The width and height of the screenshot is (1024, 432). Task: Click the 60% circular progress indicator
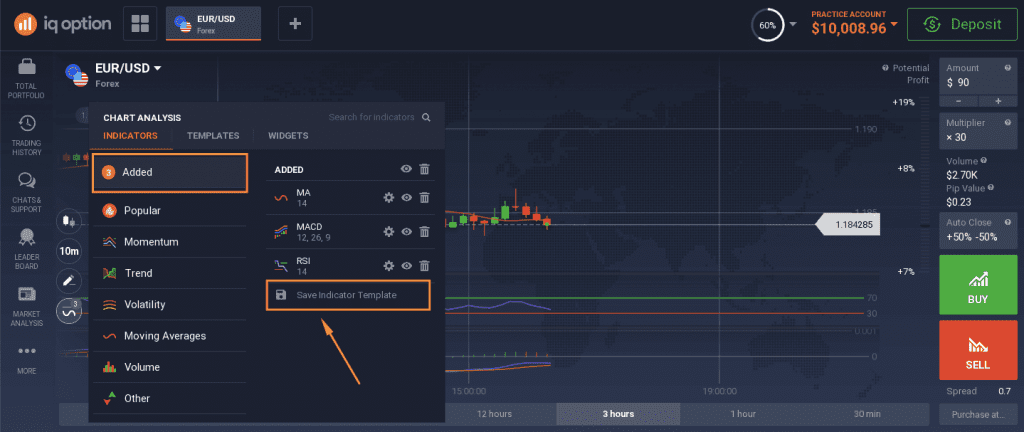(x=768, y=25)
